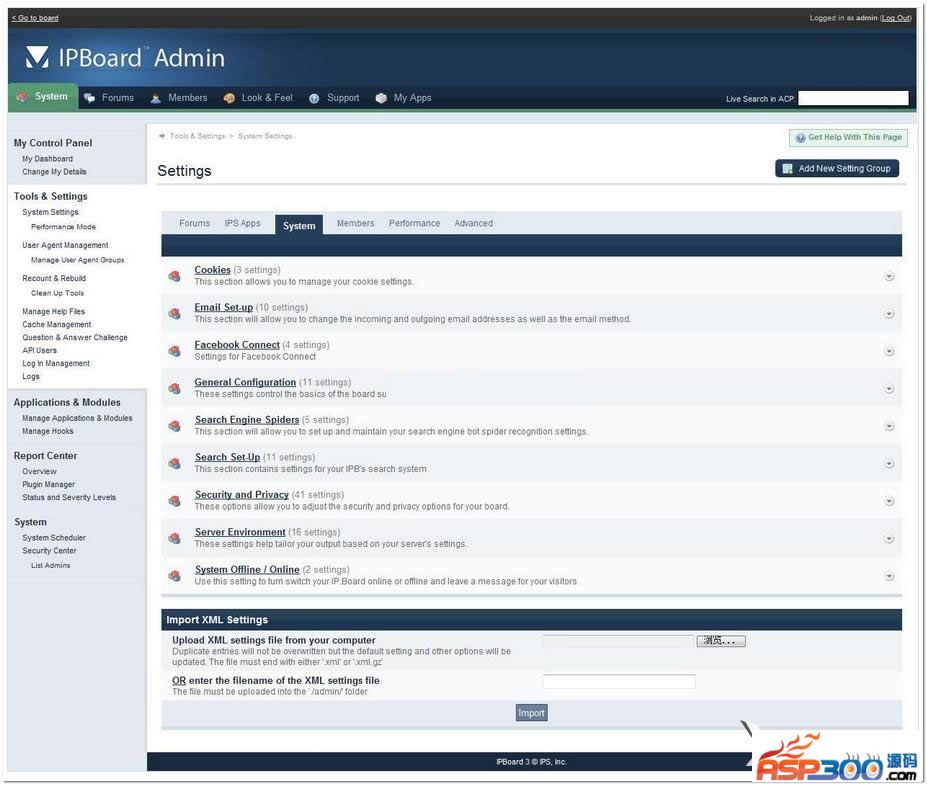Open the Email Set-up row dropdown arrow

pyautogui.click(x=889, y=314)
